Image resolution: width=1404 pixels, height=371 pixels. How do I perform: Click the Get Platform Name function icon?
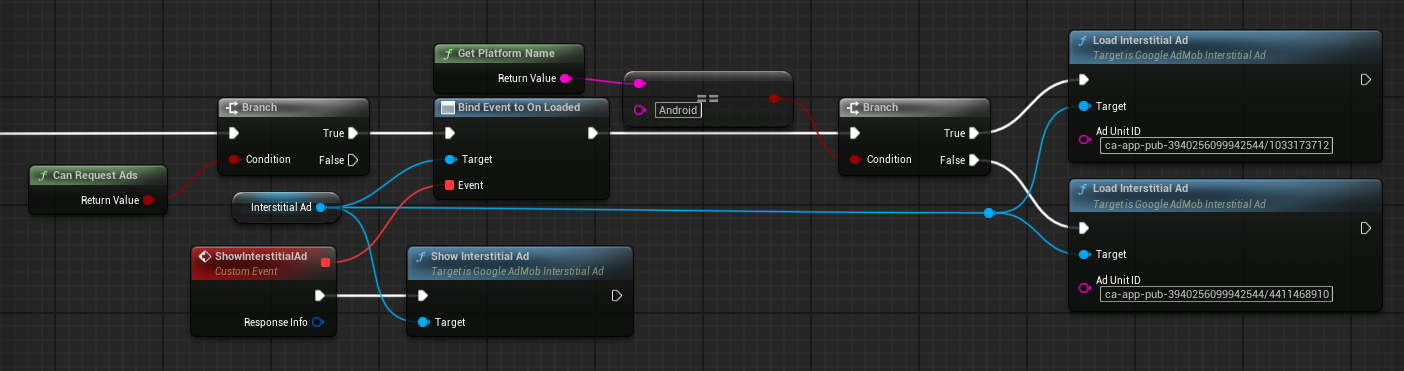448,53
